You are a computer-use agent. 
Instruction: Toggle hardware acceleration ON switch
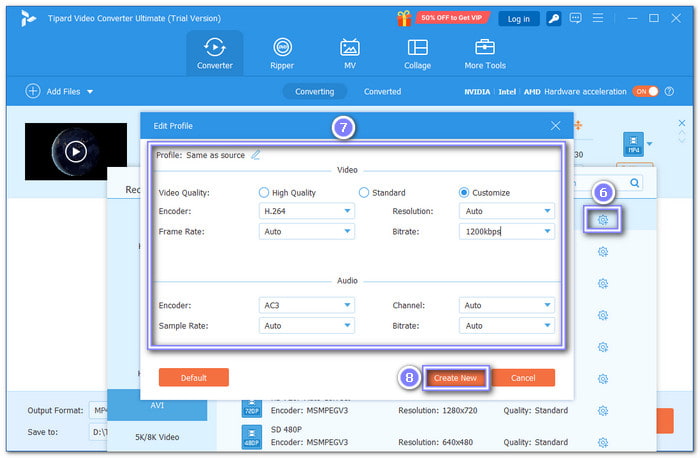point(646,92)
